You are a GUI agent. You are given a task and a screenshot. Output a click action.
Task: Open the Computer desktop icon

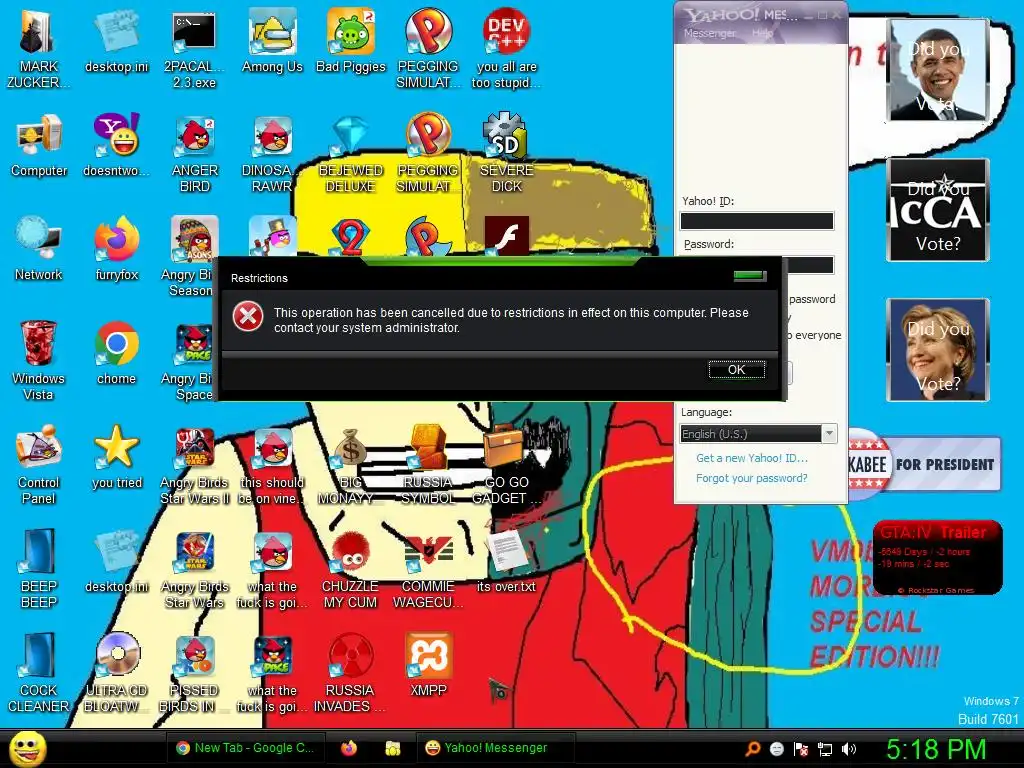39,146
